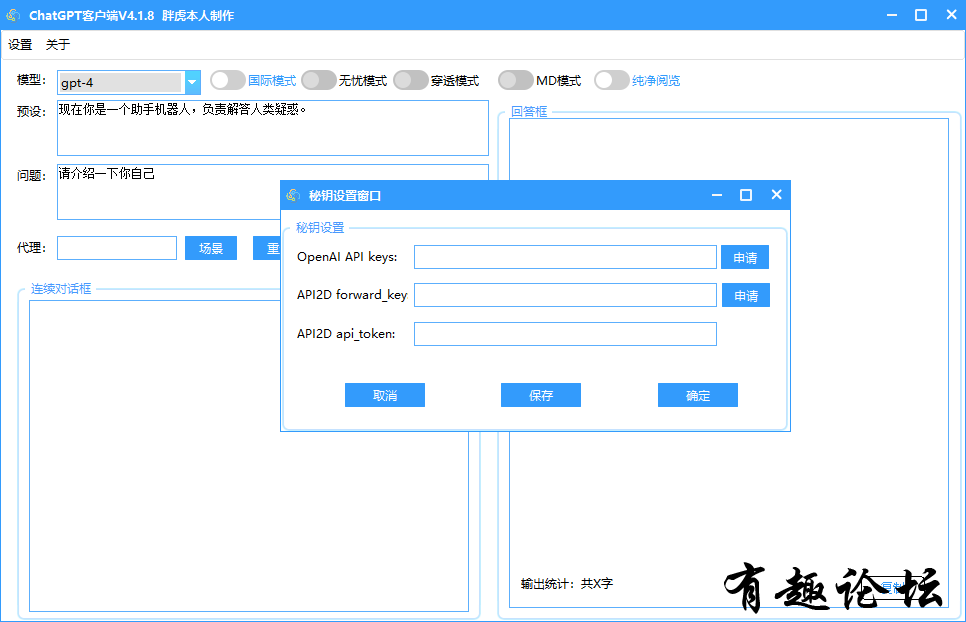
Task: Open the 设置 menu
Action: tap(20, 44)
